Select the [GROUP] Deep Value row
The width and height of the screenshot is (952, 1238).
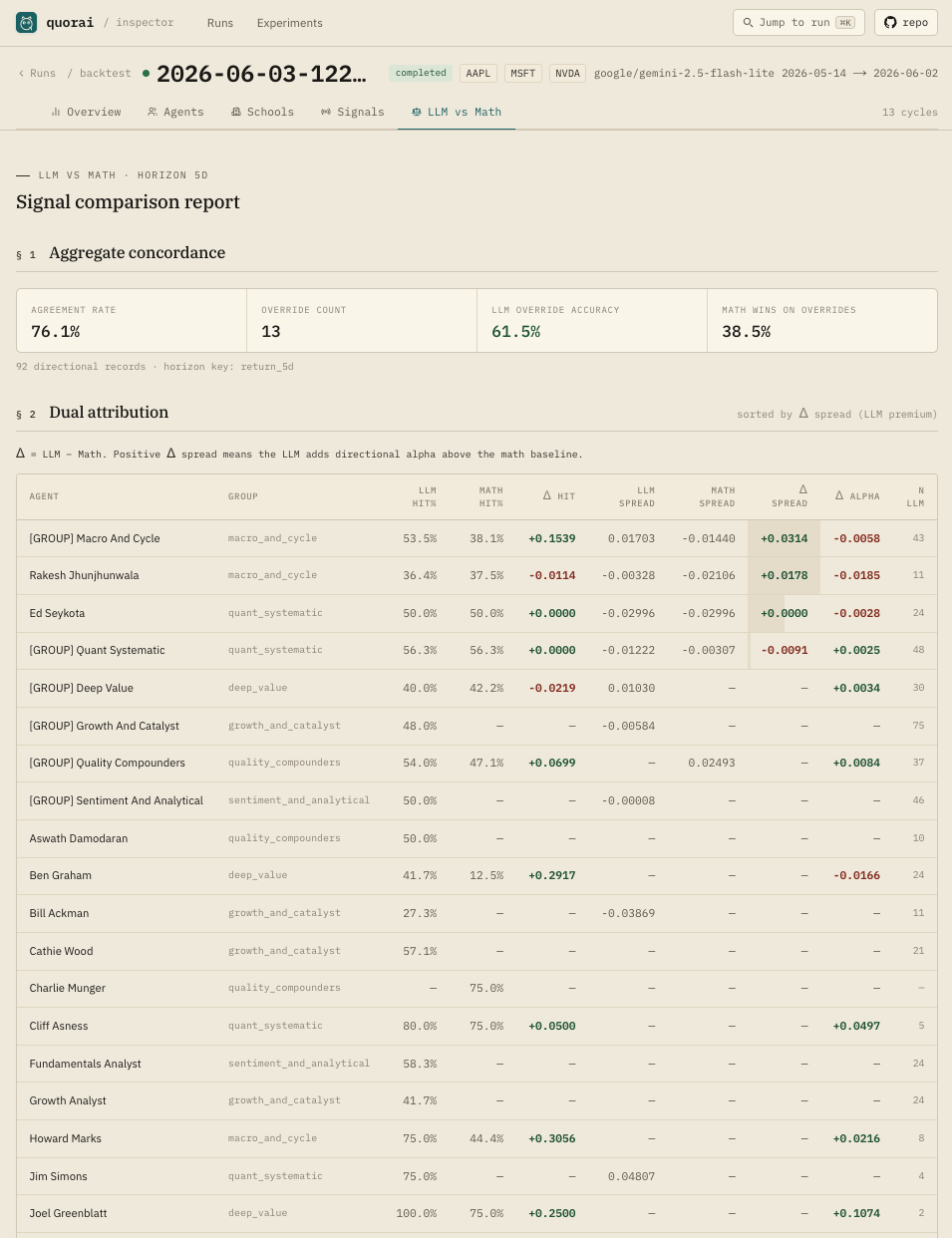click(476, 688)
